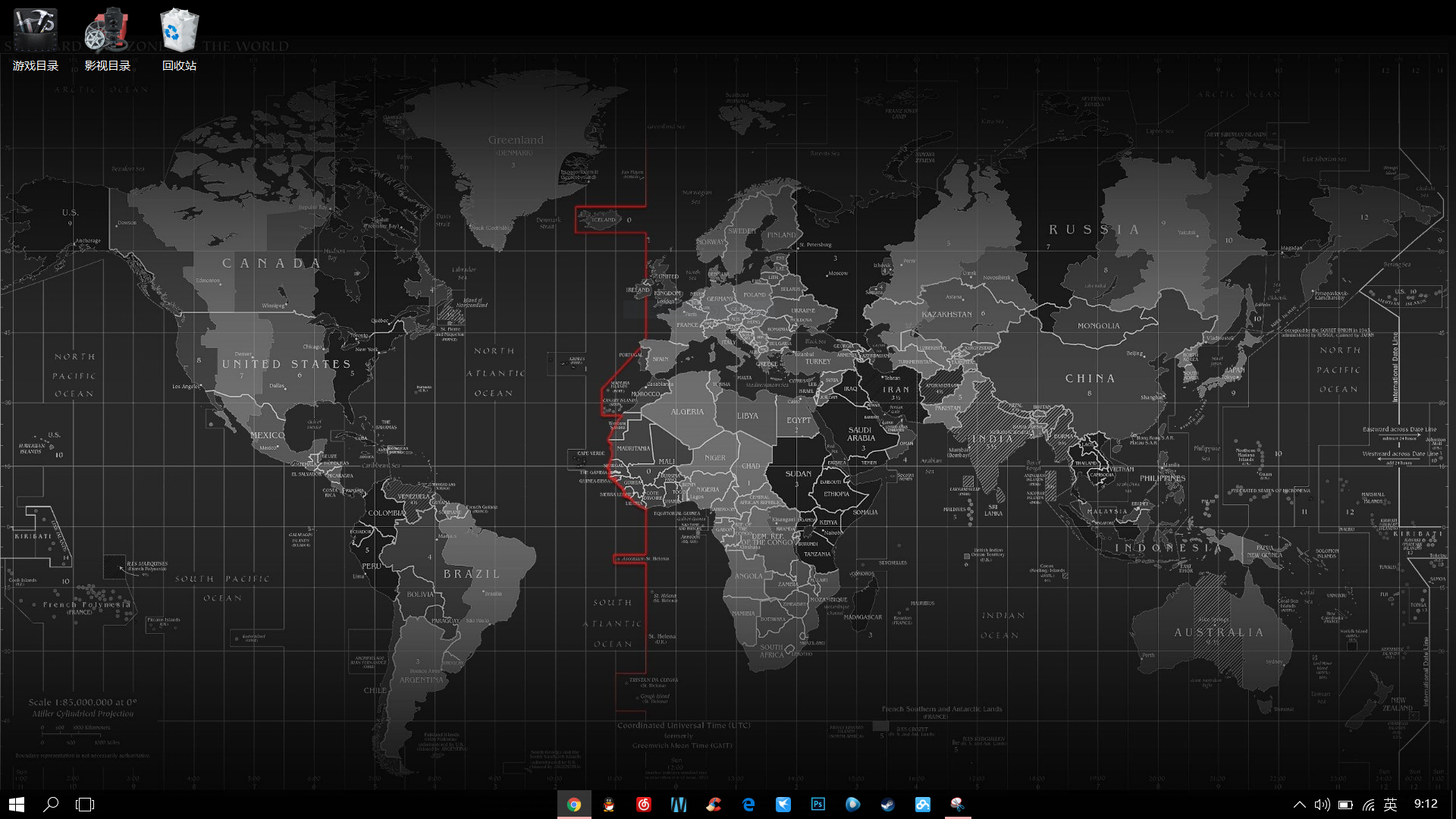Open the blue play-button media player icon
The width and height of the screenshot is (1456, 819).
(x=853, y=805)
